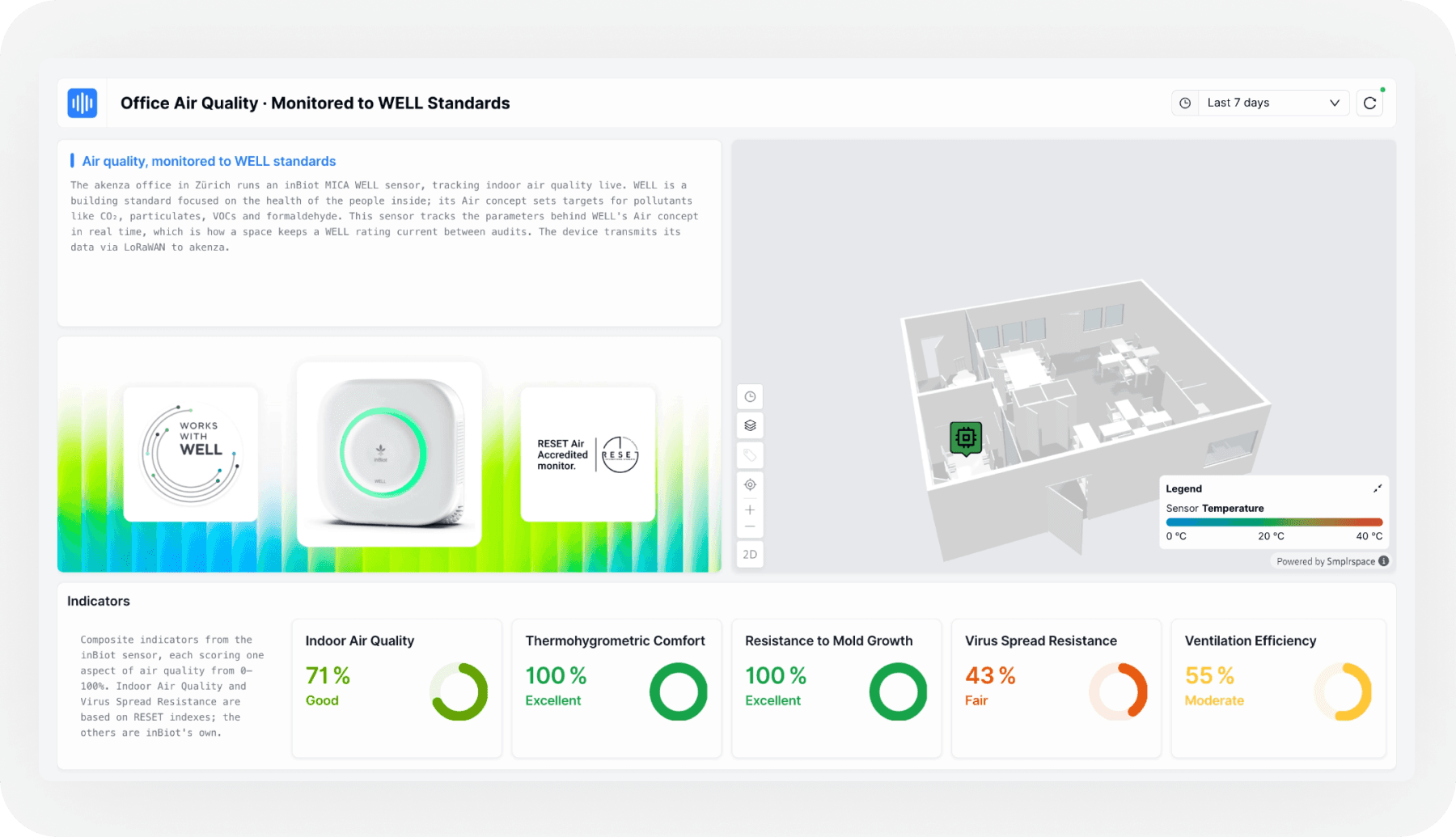Click the Sensor Temperature color gradient bar

(1274, 522)
